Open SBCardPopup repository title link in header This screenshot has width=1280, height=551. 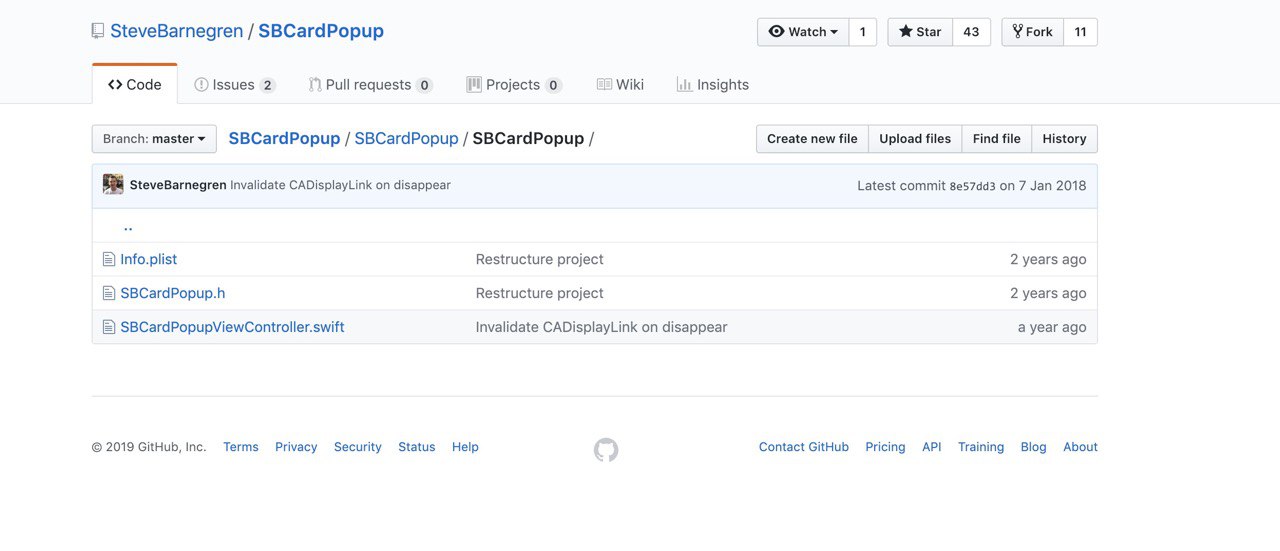[x=321, y=31]
